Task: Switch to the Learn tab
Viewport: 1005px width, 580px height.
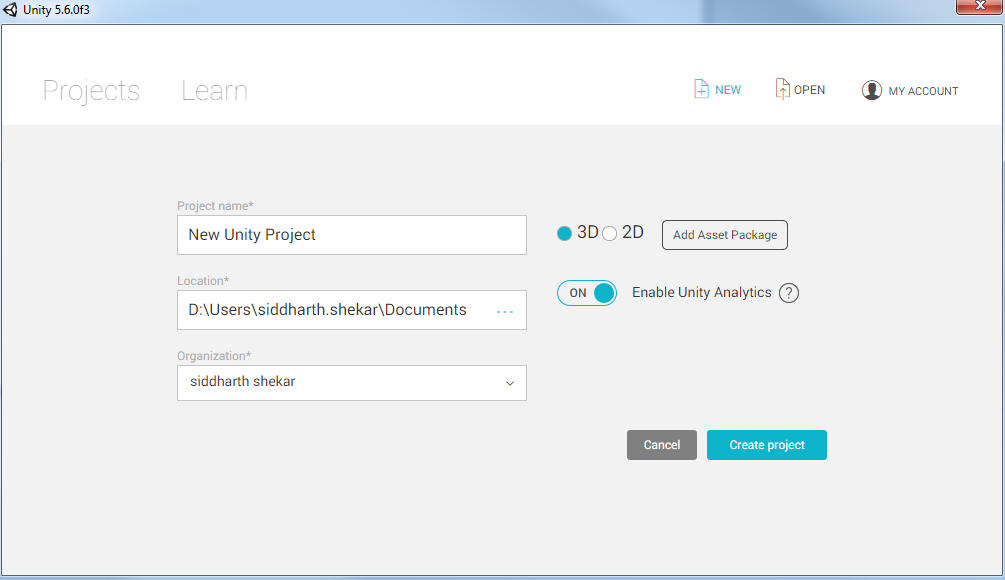Action: tap(214, 90)
